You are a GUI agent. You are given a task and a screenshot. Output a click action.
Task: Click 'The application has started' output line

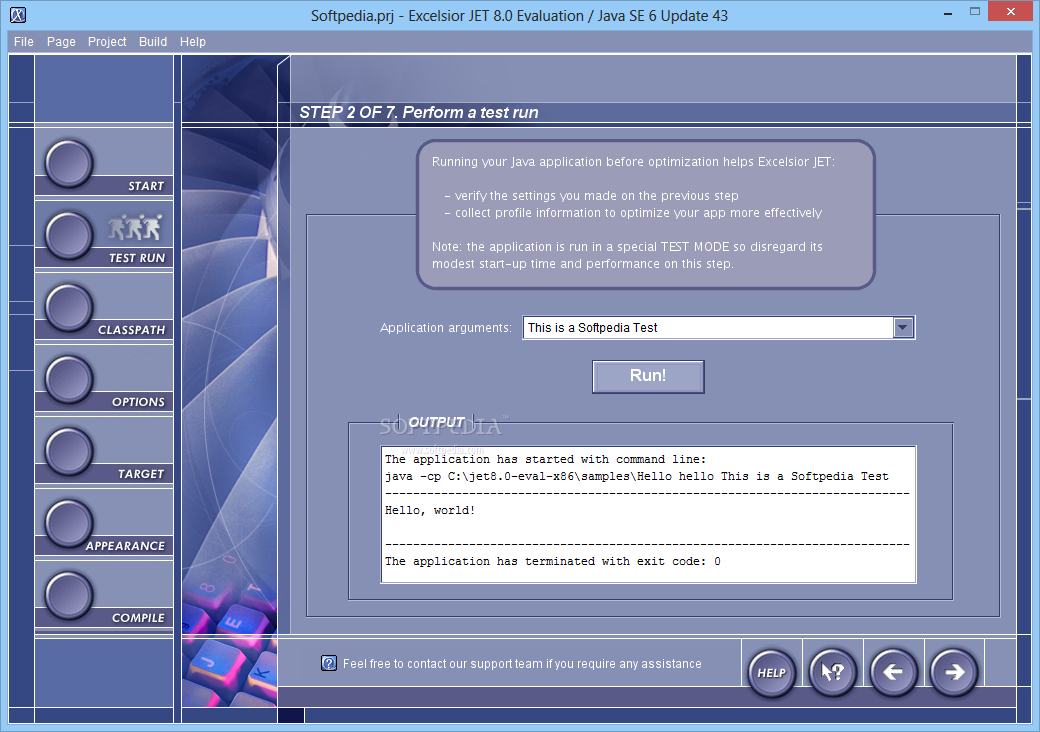[545, 459]
